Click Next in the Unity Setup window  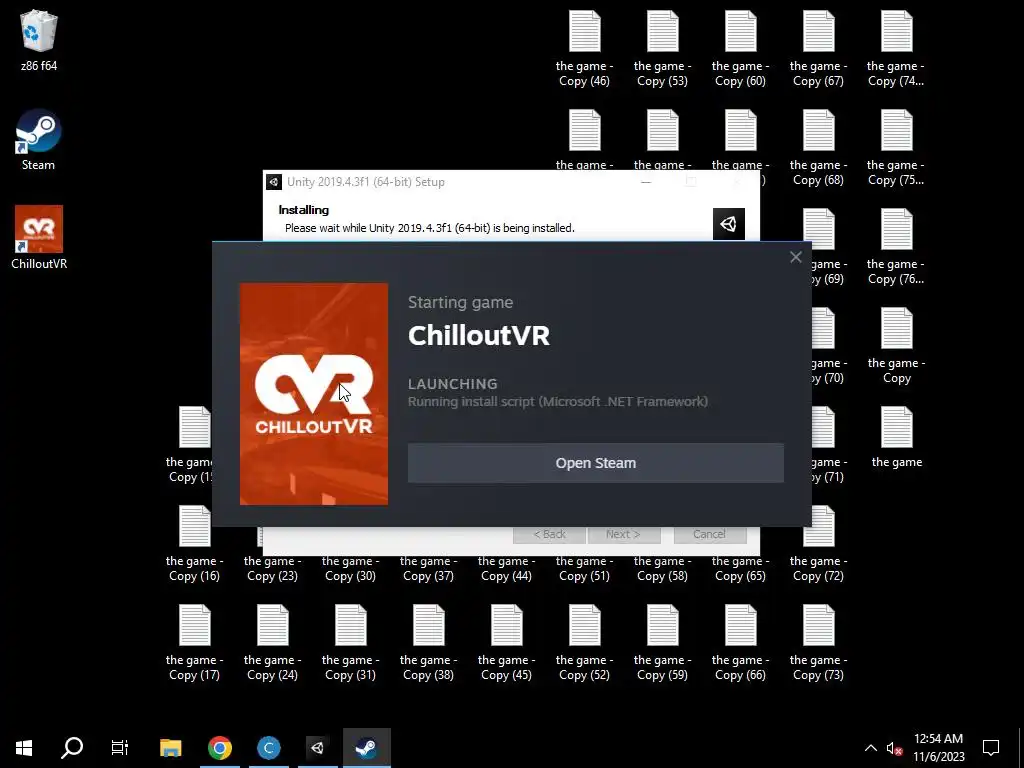click(624, 534)
